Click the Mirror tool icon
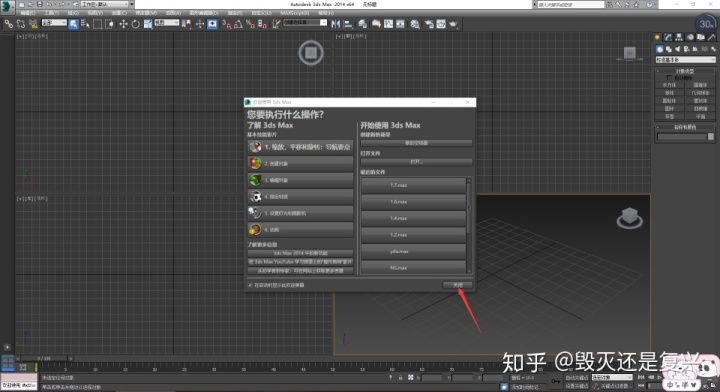Viewport: 720px width, 392px height. [x=336, y=24]
